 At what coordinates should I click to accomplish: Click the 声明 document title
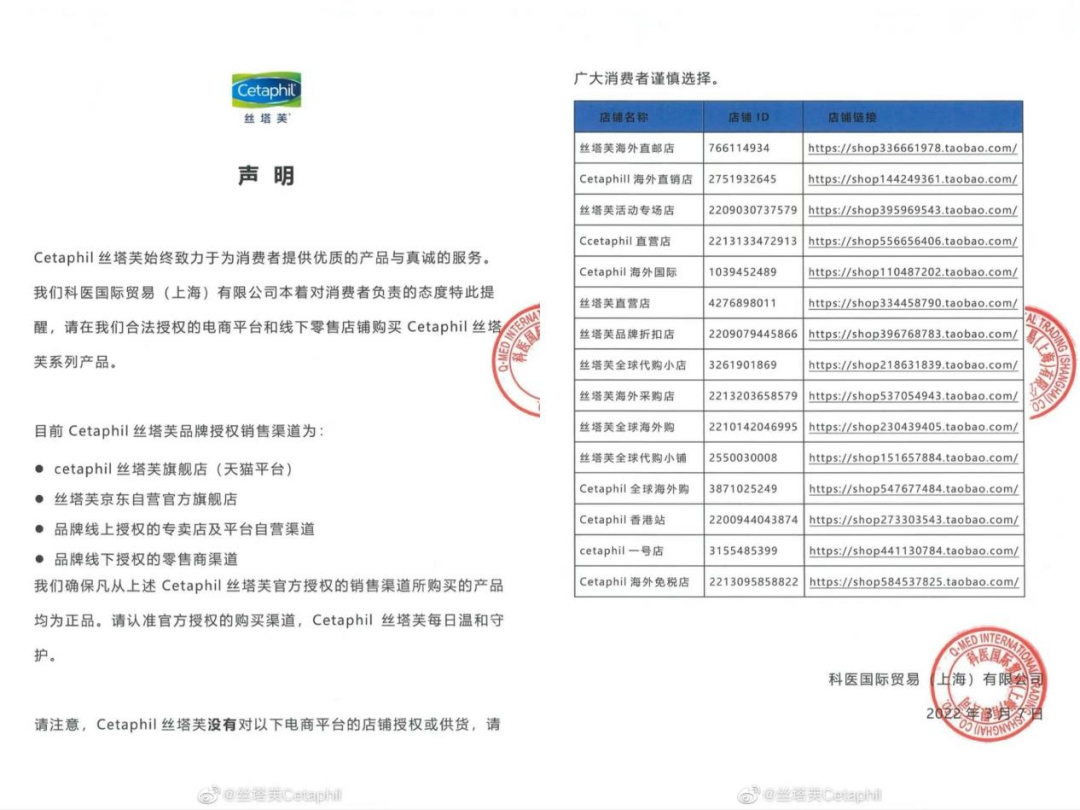[x=266, y=177]
